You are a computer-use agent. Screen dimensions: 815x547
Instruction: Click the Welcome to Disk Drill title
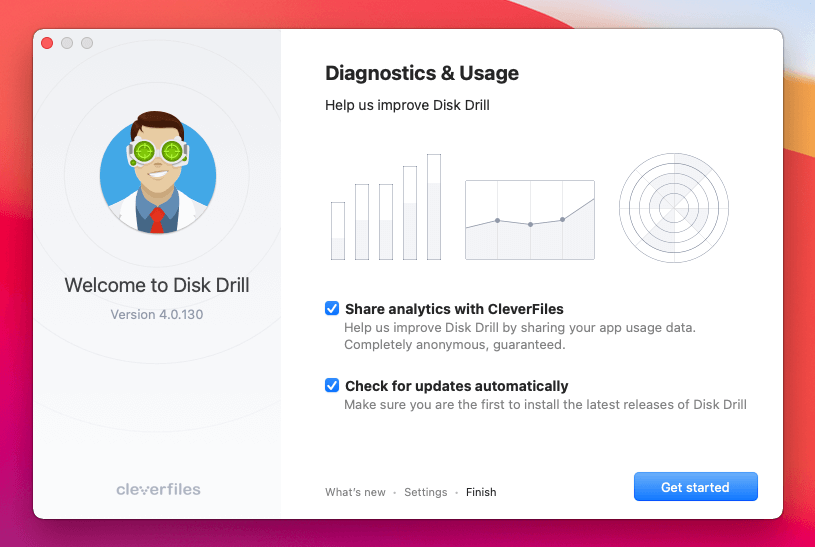click(x=157, y=285)
